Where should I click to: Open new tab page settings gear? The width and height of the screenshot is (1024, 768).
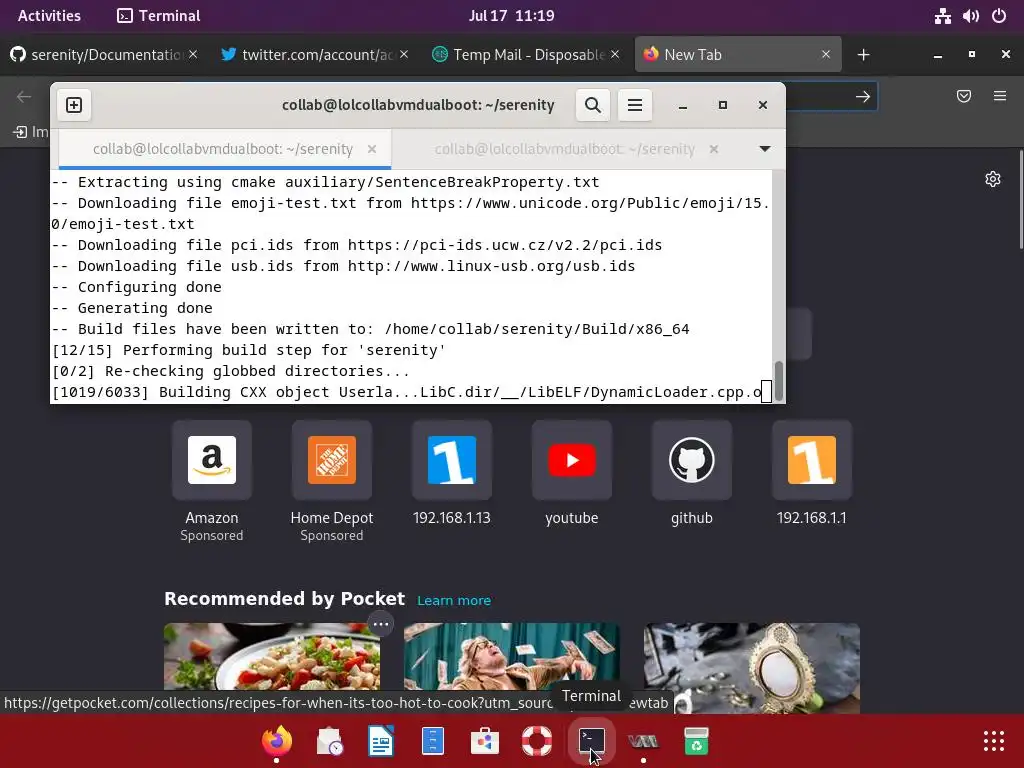[993, 179]
